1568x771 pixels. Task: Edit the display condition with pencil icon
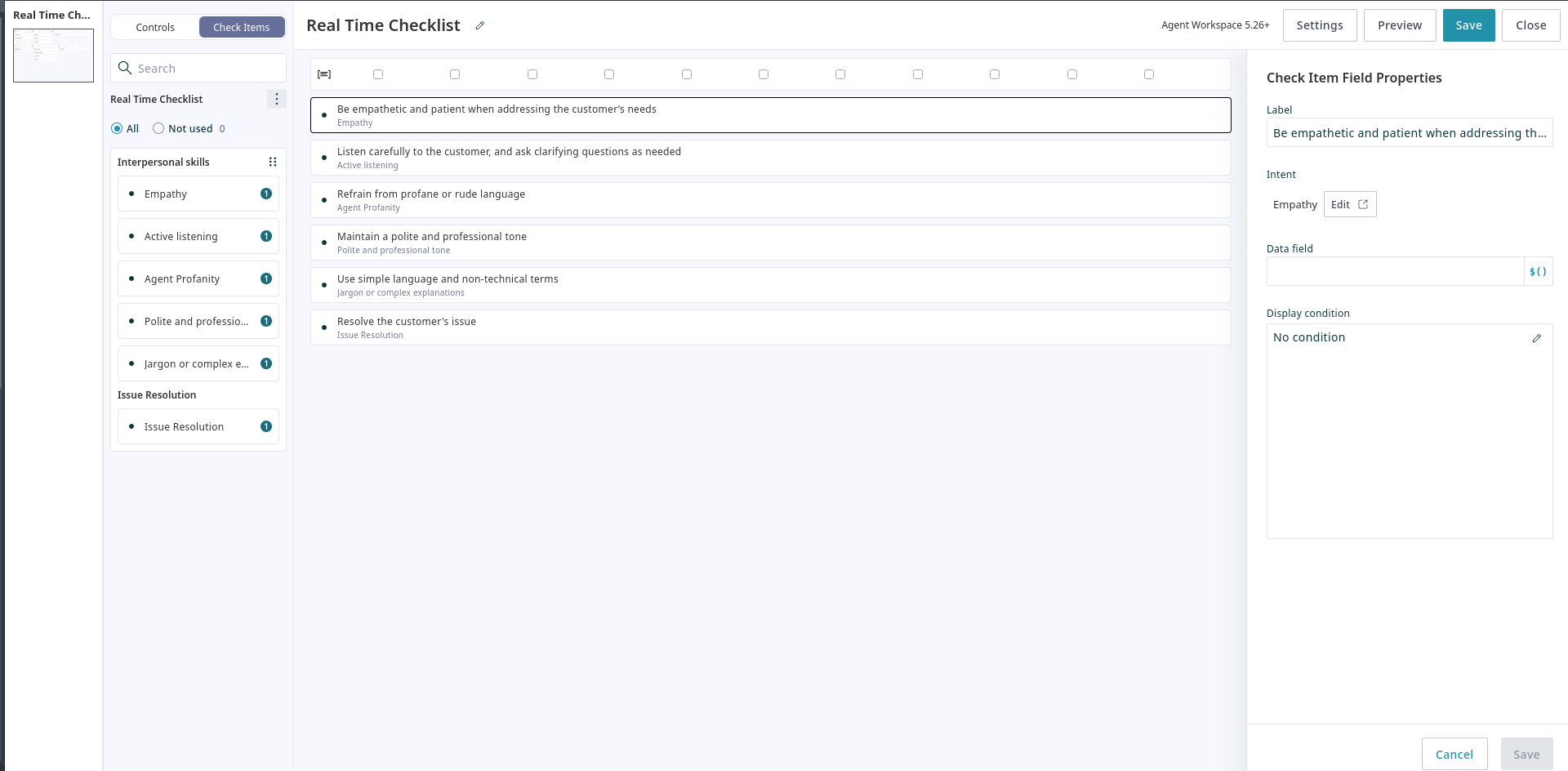click(1536, 338)
